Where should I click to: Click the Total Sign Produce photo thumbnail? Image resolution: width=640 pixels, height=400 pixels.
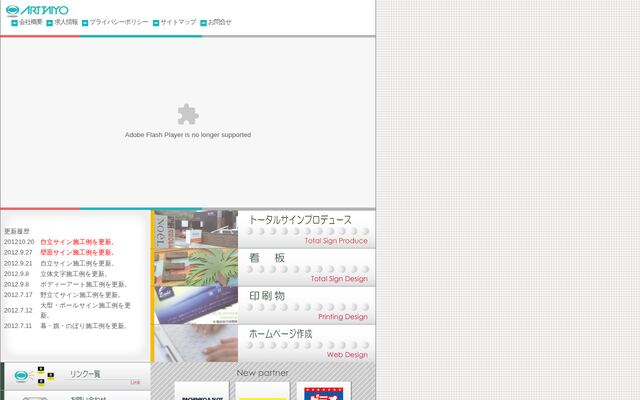coord(196,229)
